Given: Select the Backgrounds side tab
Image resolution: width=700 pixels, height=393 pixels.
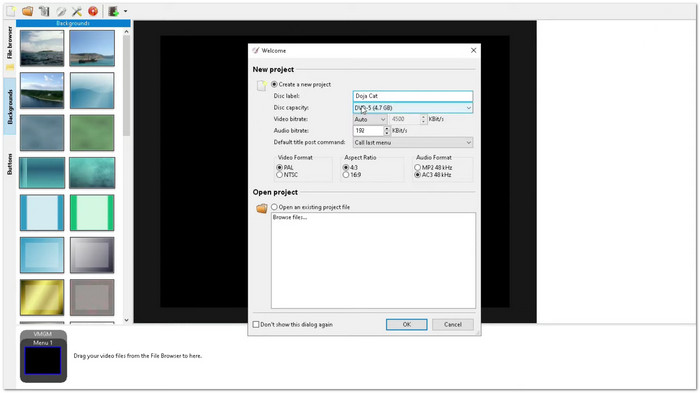Looking at the screenshot, I should point(10,106).
